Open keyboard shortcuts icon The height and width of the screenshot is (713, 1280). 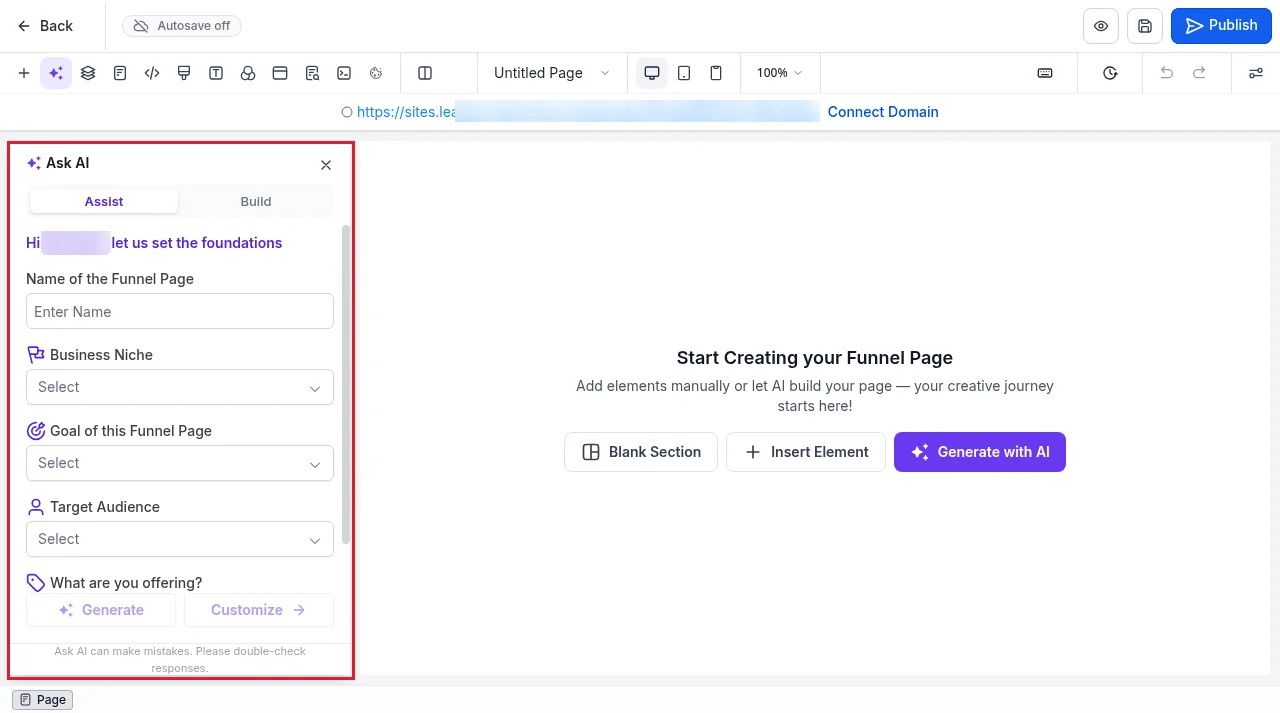point(1045,73)
